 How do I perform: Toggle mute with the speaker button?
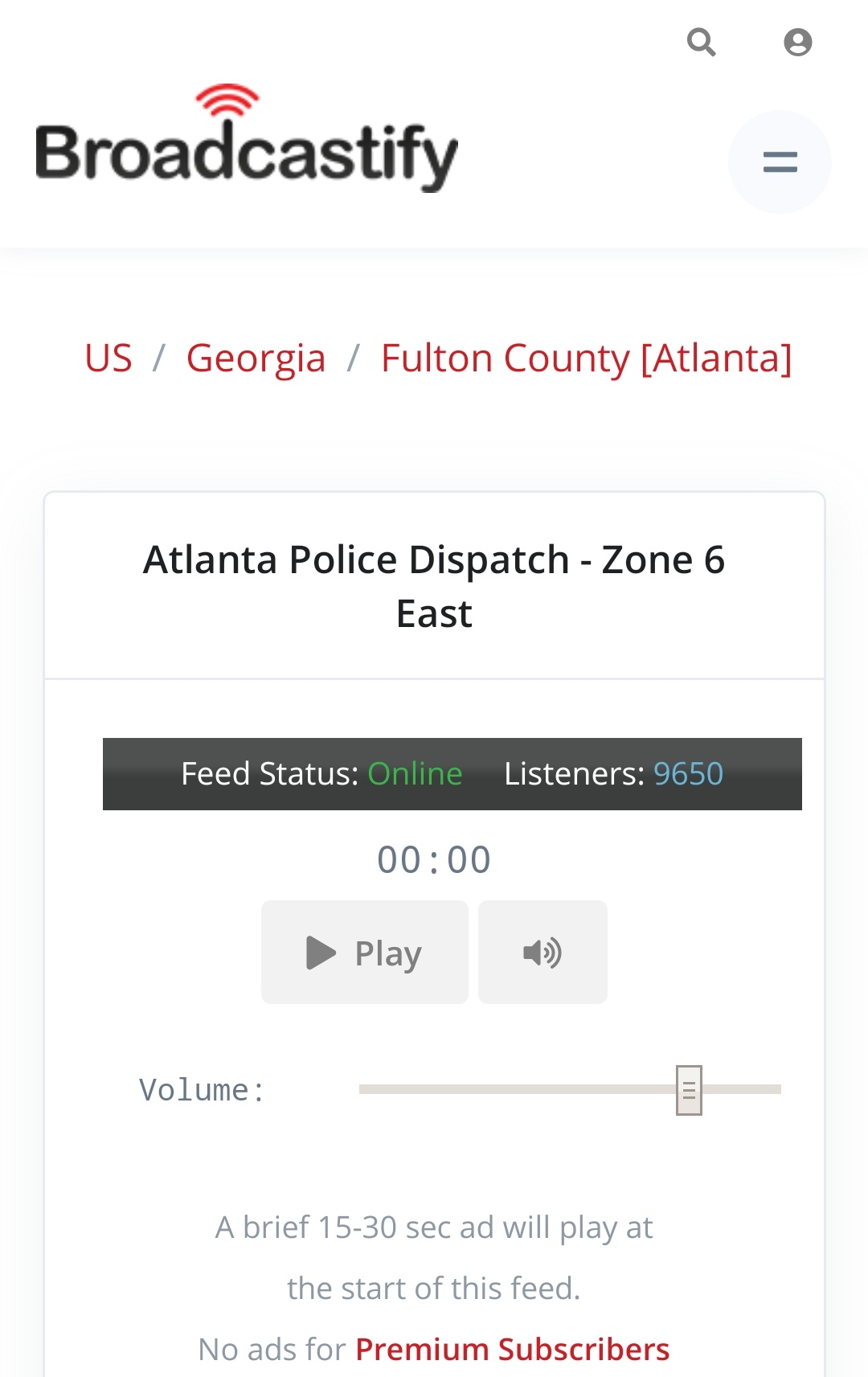542,952
